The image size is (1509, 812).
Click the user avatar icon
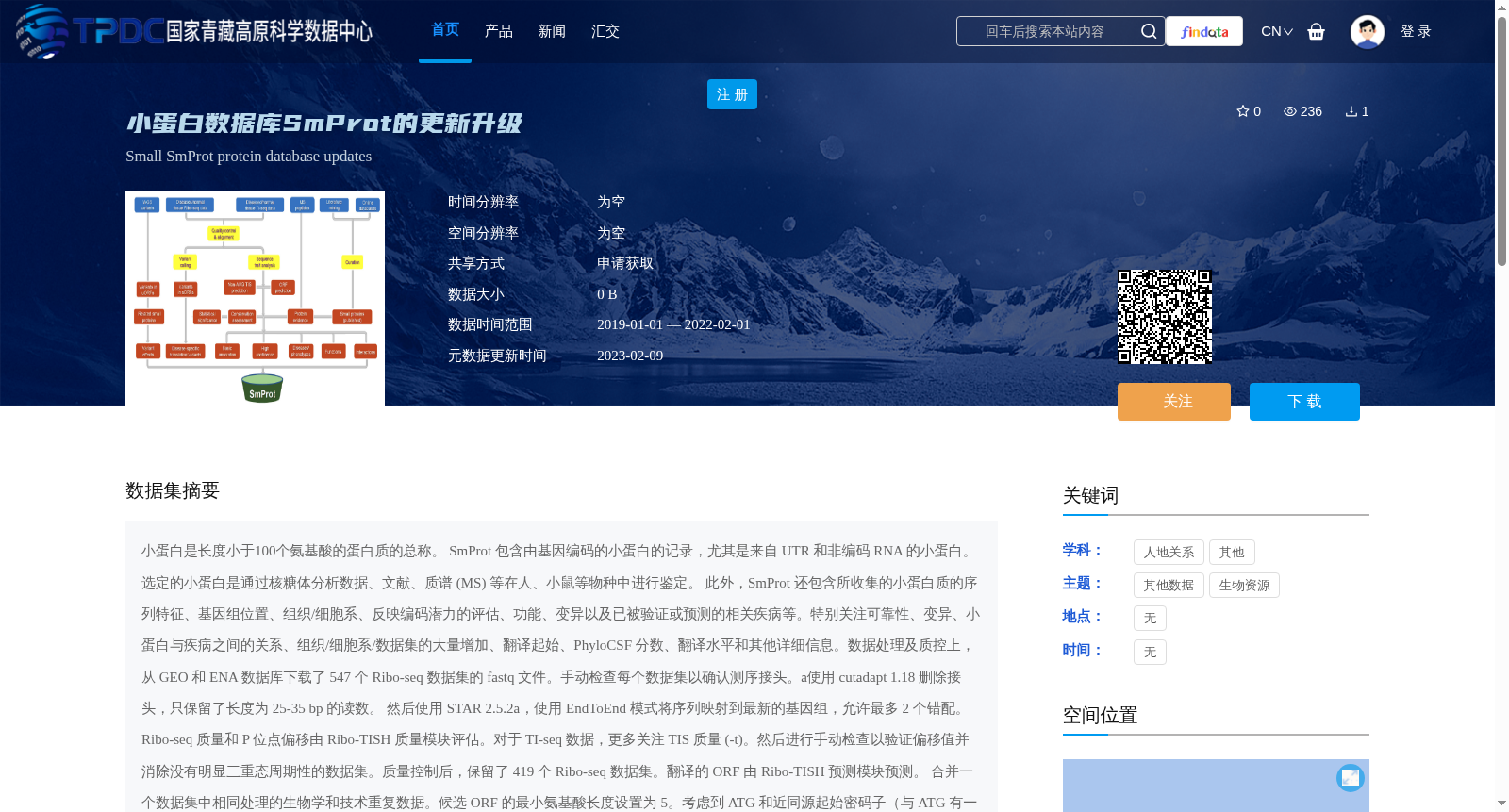click(1367, 31)
